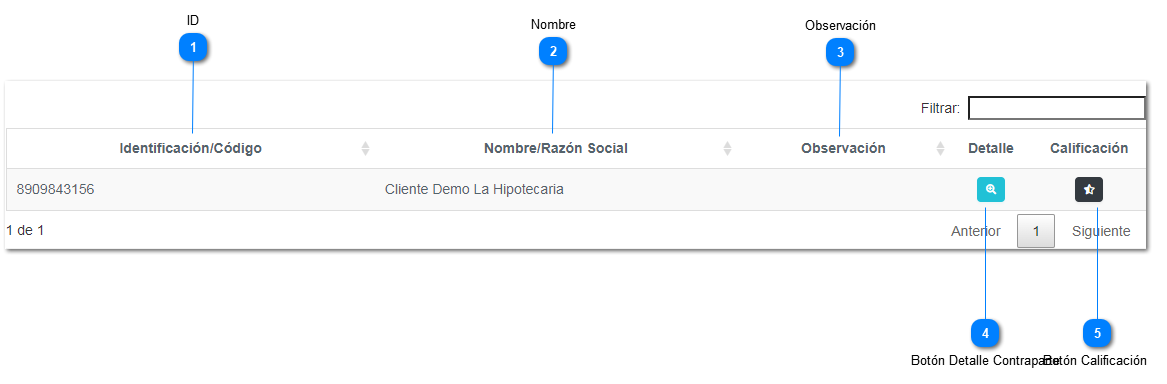Sort by Identificación/Código using its sort arrows
Viewport: 1167px width, 384px height.
pyautogui.click(x=365, y=149)
